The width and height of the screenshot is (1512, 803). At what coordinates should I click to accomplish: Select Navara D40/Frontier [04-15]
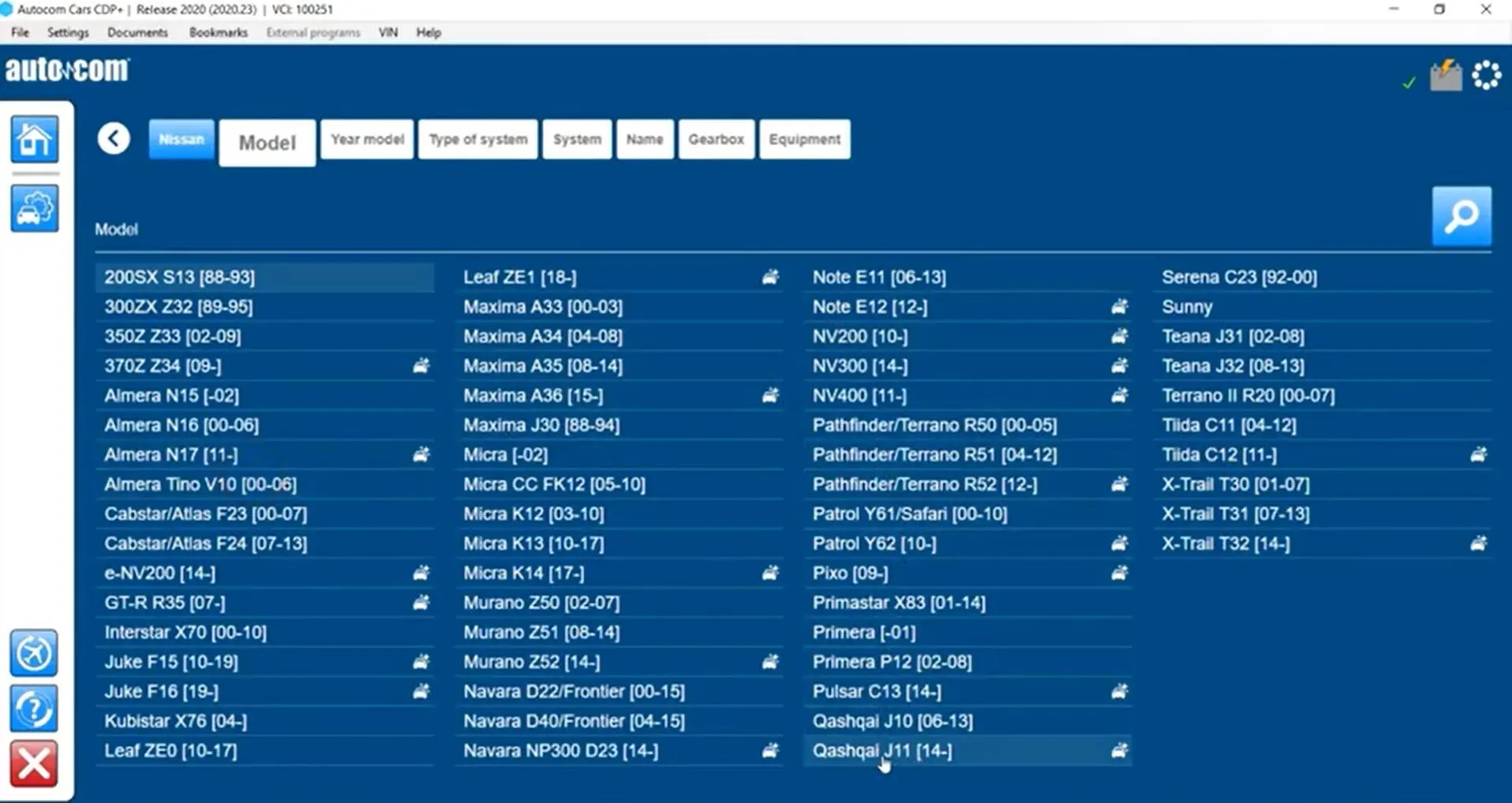click(619, 721)
